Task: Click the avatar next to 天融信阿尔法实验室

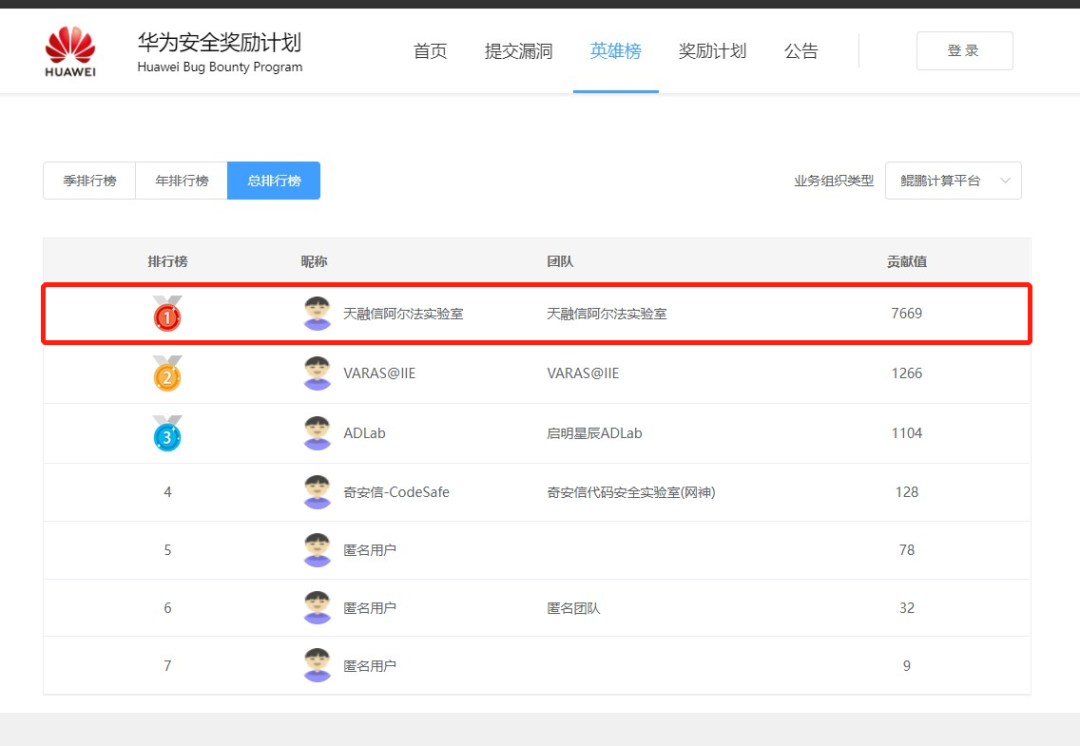Action: [317, 314]
